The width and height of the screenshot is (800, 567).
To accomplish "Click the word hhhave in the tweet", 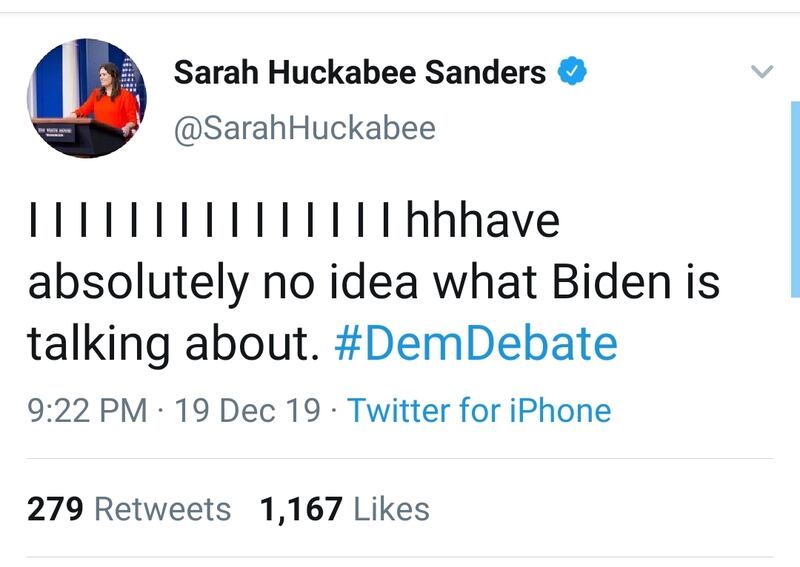I will pos(482,220).
